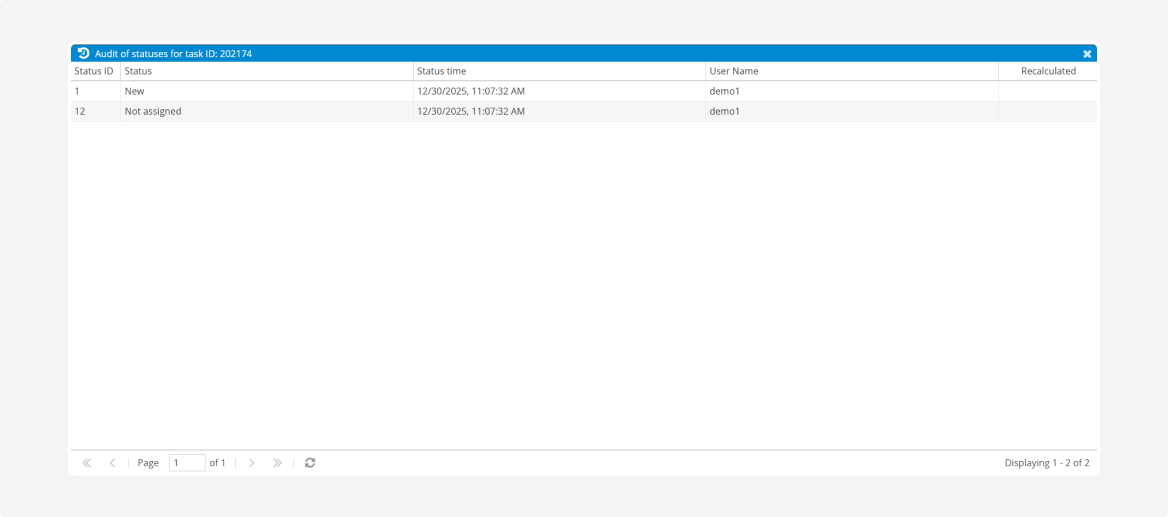Jump to the last page of results
The height and width of the screenshot is (517, 1168).
tap(277, 463)
